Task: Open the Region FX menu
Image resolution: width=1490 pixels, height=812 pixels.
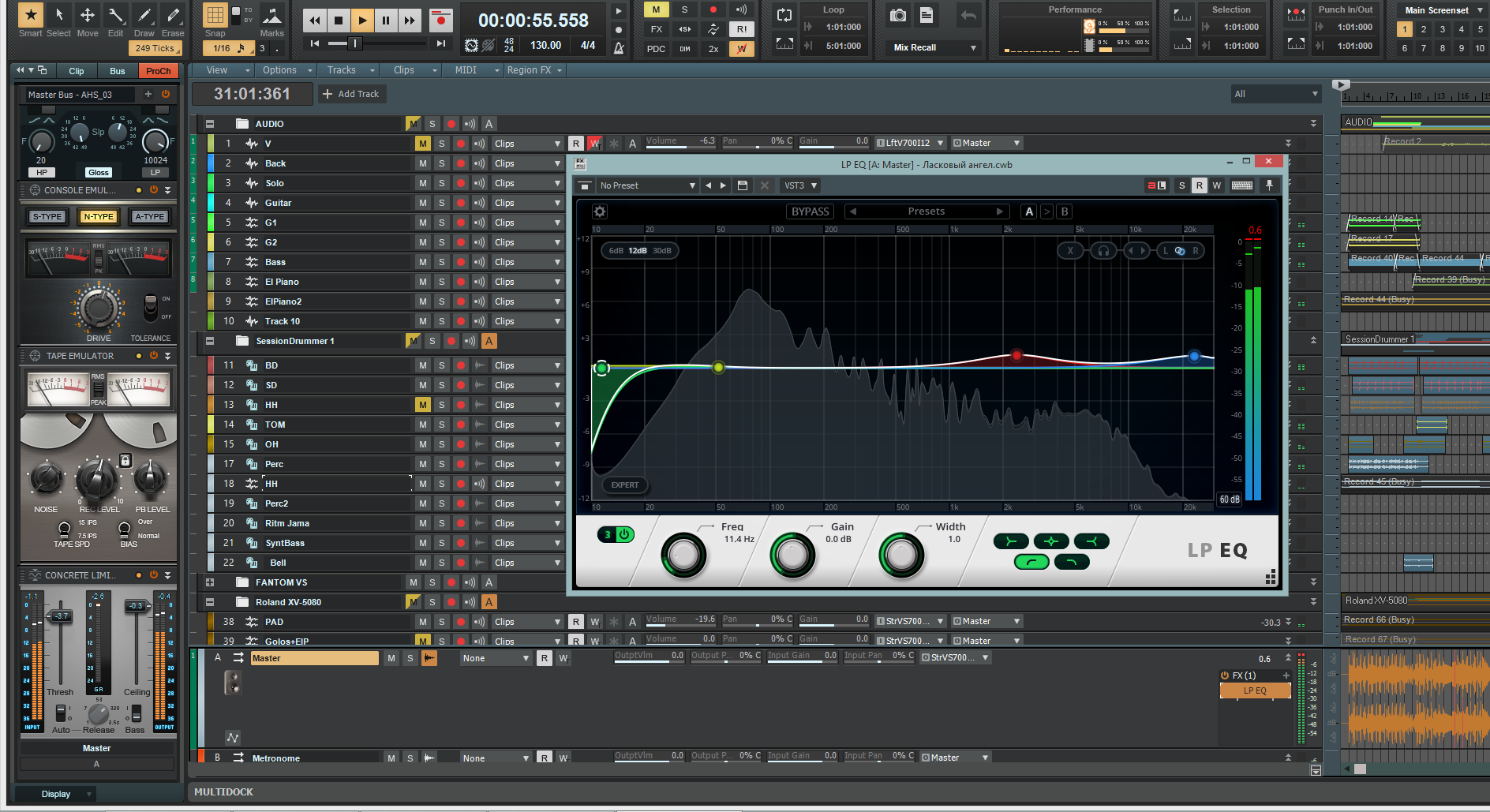Action: pyautogui.click(x=533, y=70)
